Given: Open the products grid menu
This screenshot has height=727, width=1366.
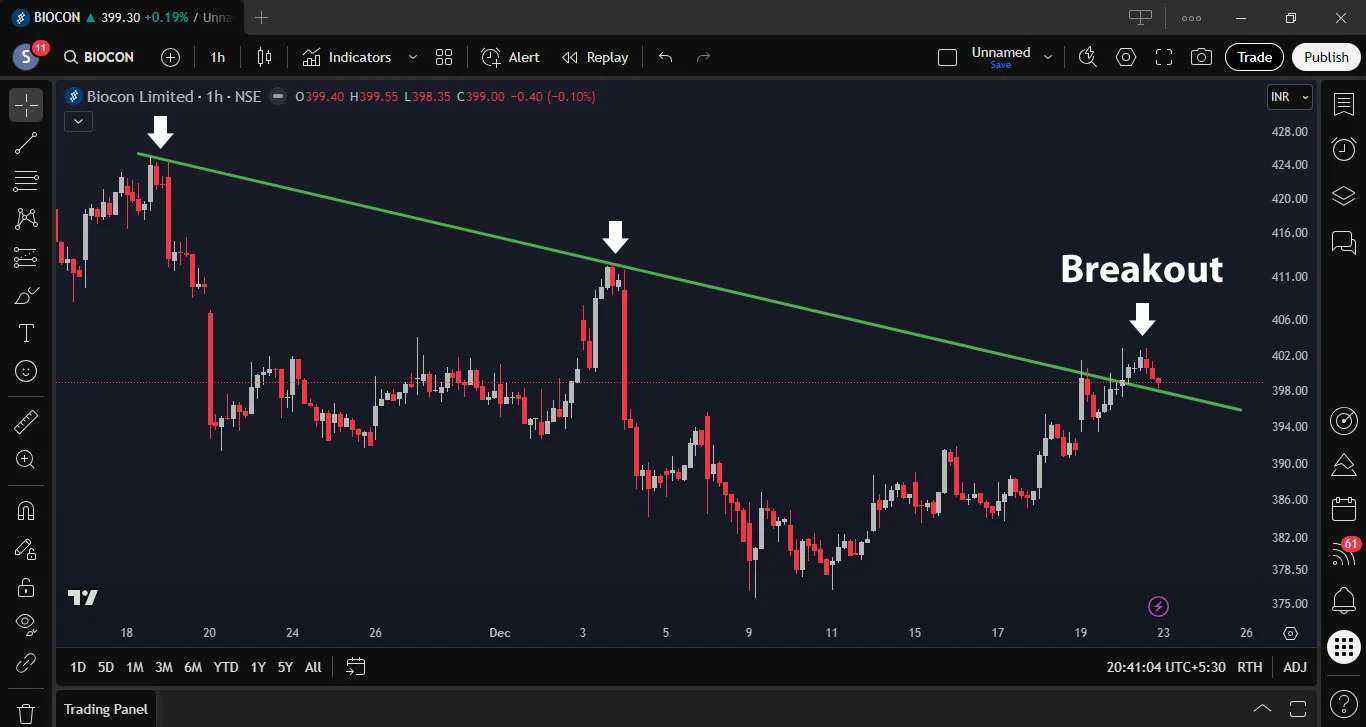Looking at the screenshot, I should click(1343, 647).
